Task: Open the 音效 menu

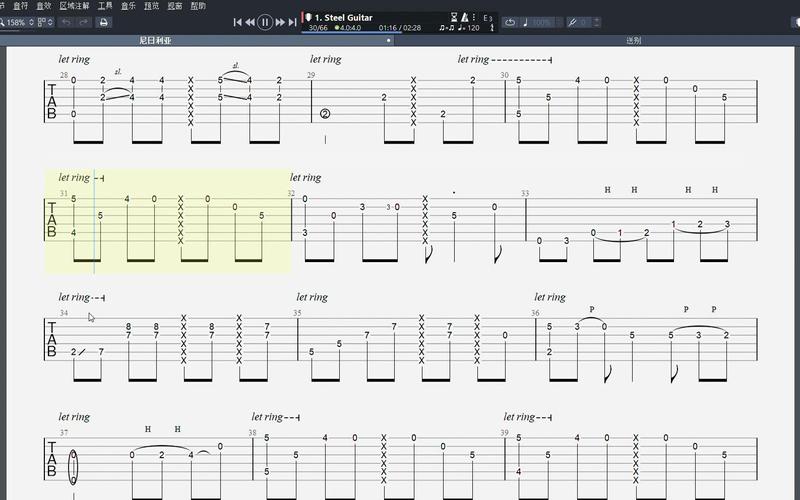Action: [44, 6]
